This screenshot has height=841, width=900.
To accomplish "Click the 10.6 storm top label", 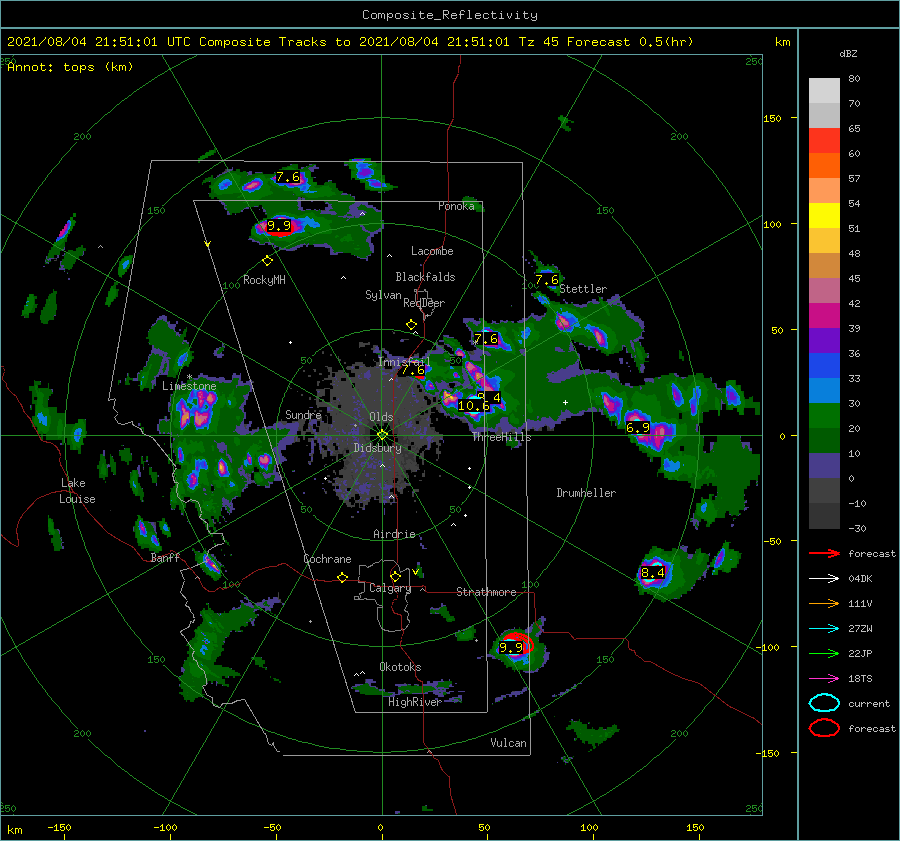I will coord(474,406).
